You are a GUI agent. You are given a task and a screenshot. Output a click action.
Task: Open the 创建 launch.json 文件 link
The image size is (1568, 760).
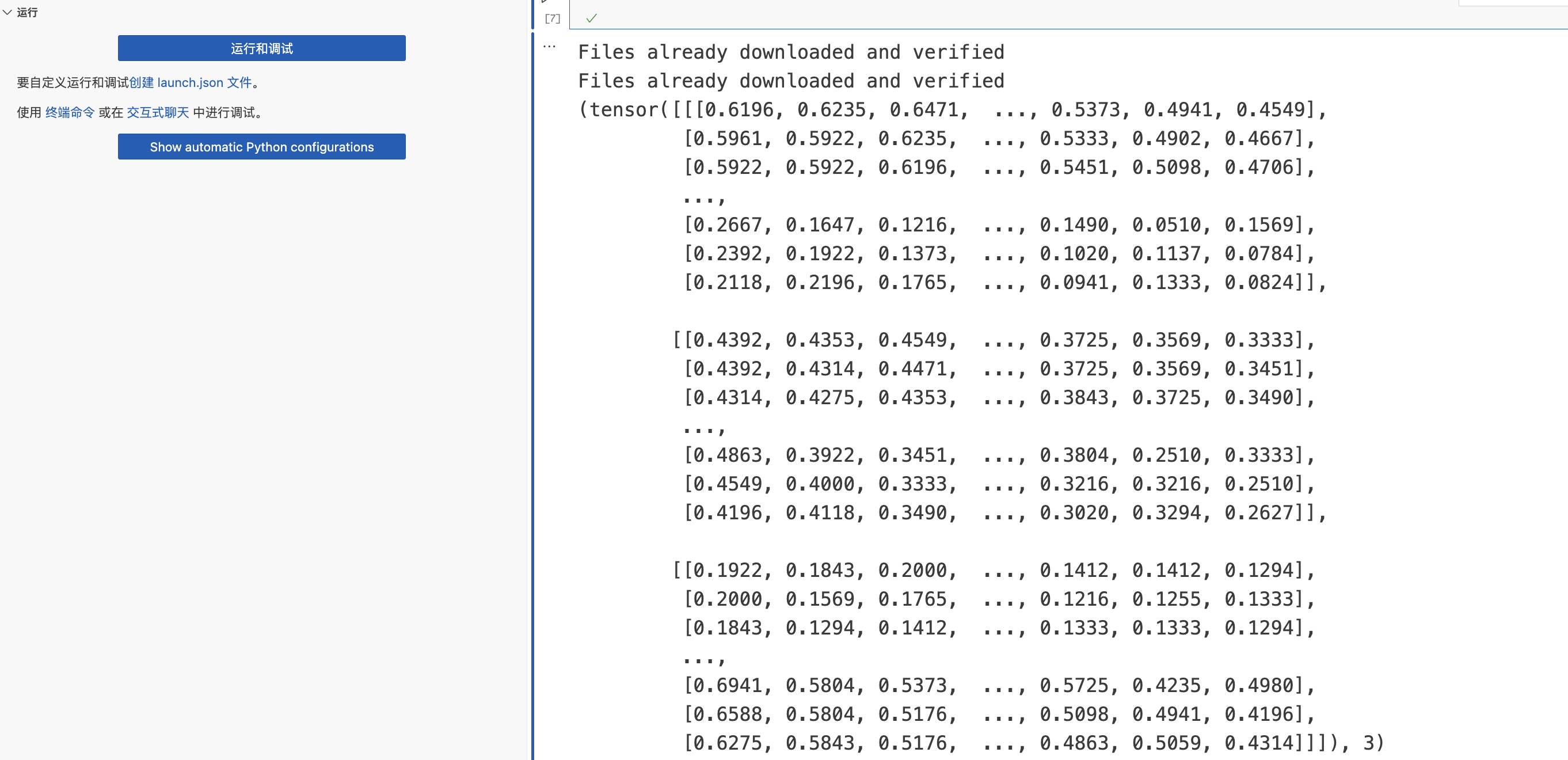click(191, 82)
